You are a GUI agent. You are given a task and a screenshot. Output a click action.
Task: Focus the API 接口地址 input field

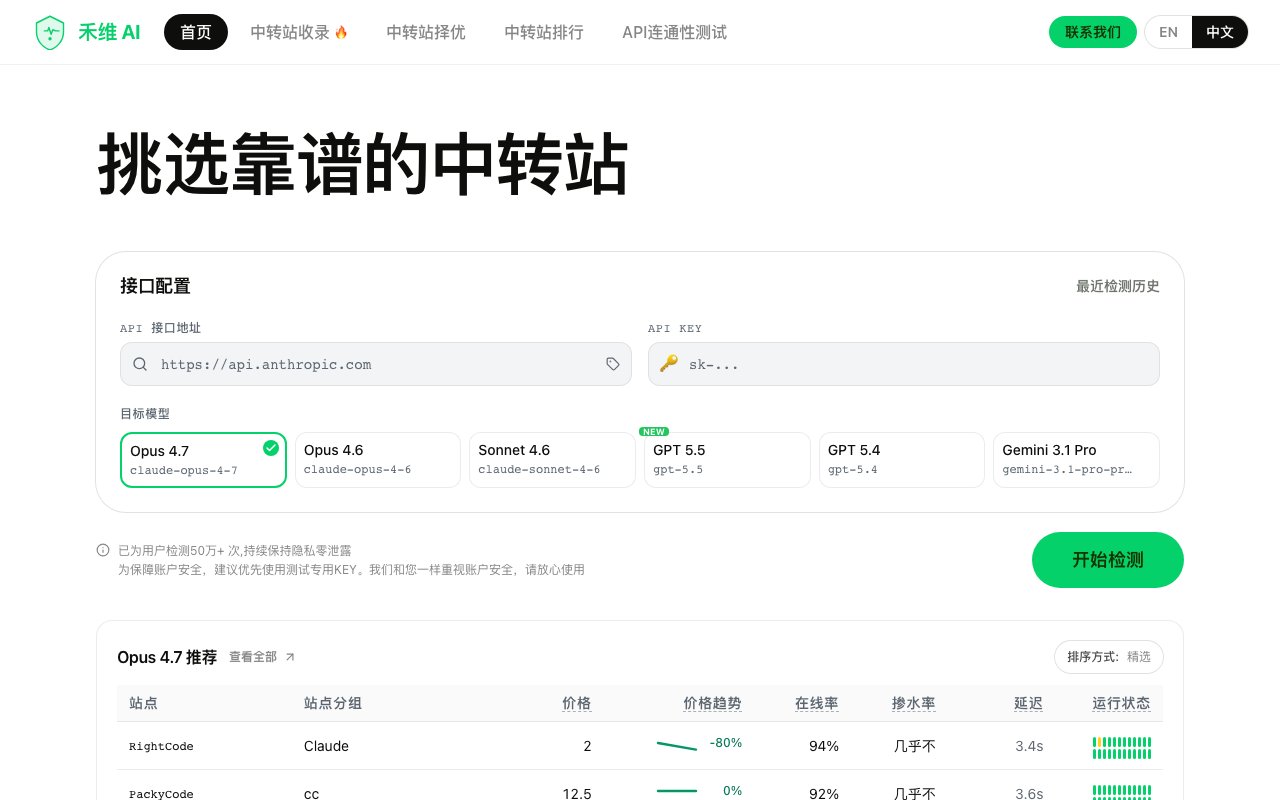[x=376, y=364]
